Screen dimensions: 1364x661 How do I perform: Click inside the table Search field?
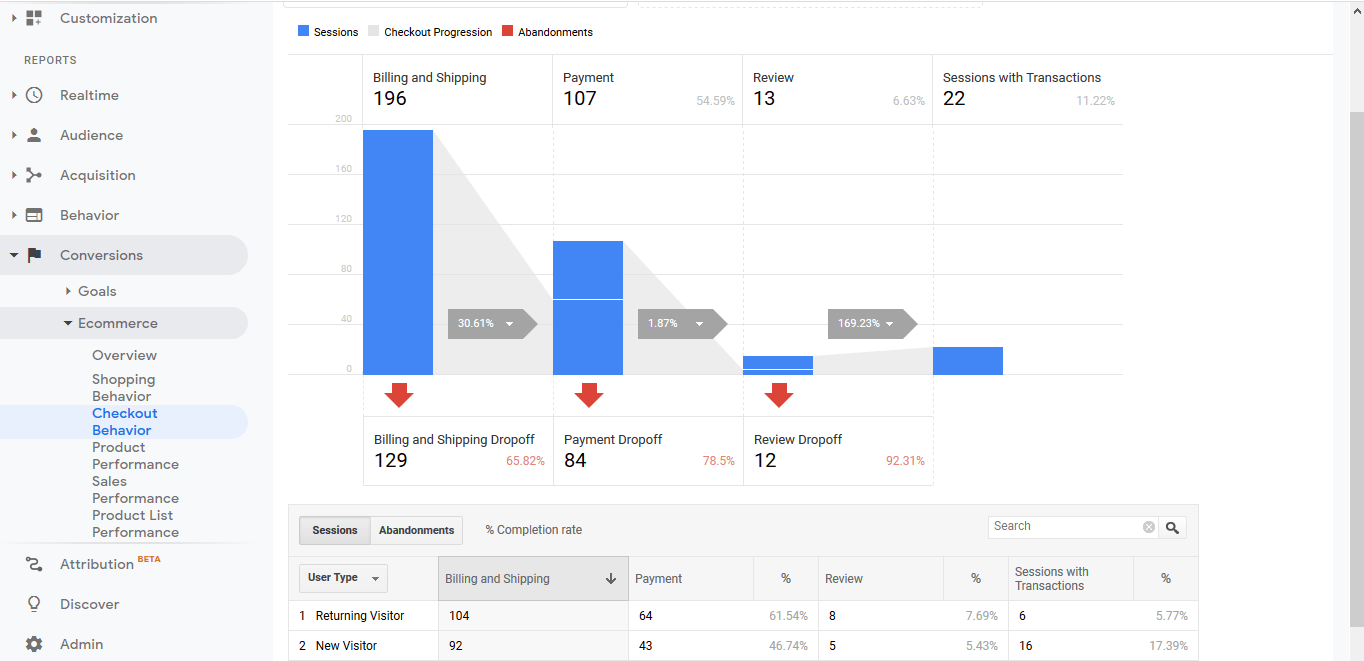coord(1060,526)
